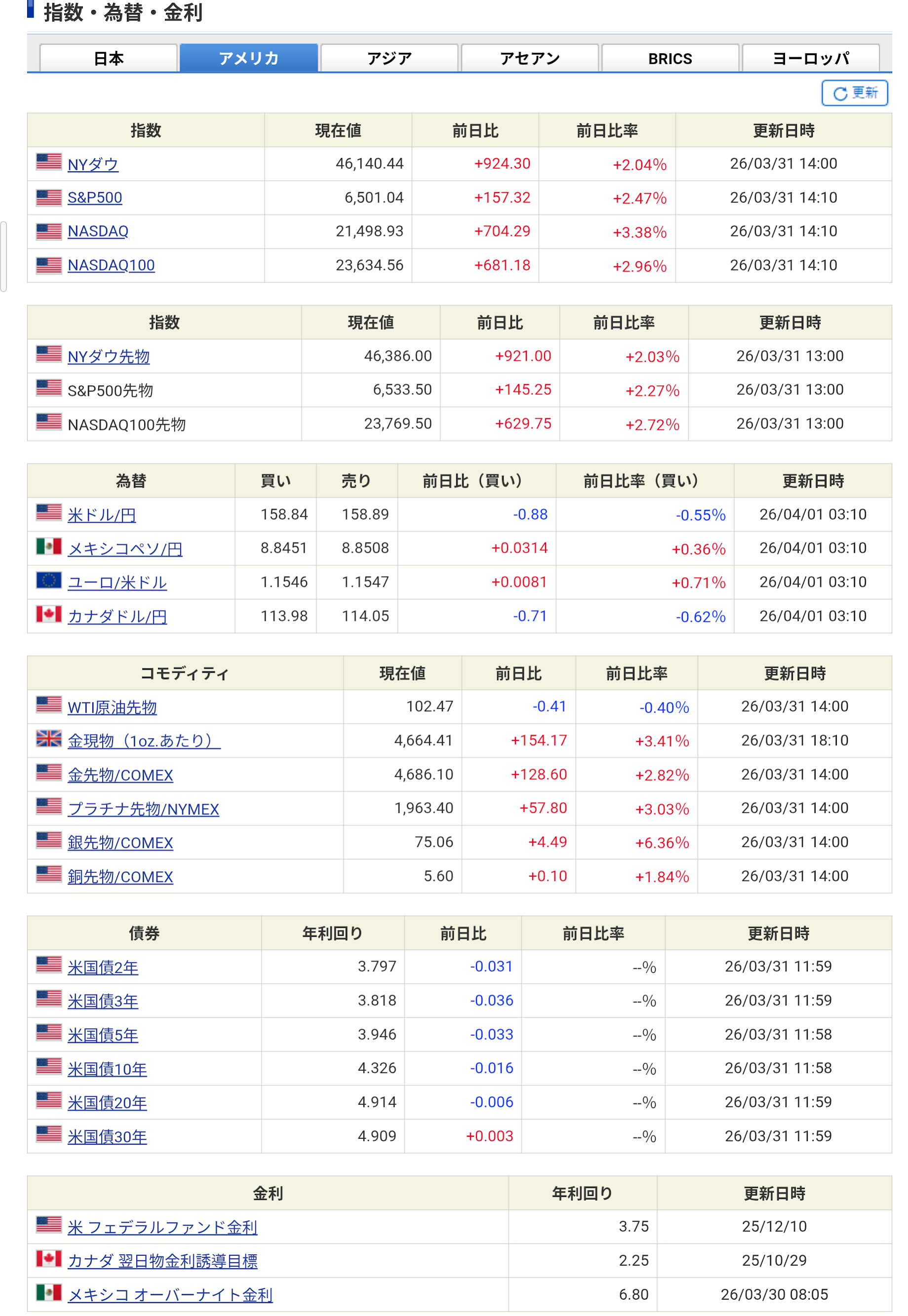Click the US flag beside NYダウ

tap(48, 162)
